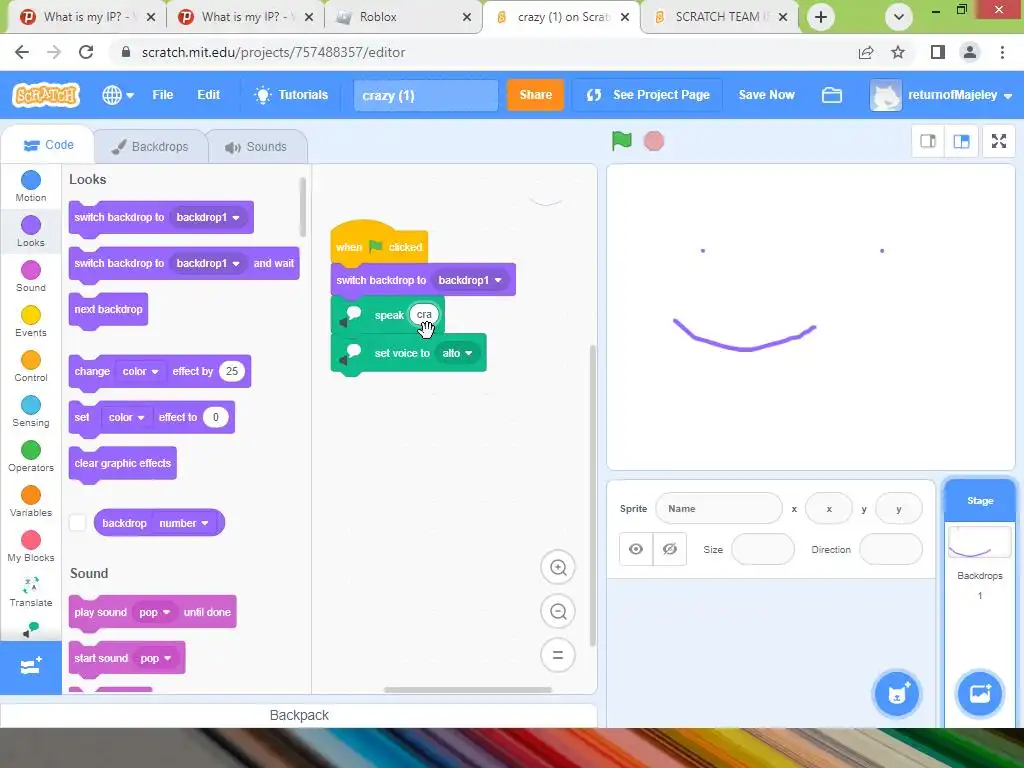This screenshot has height=768, width=1024.
Task: Open the alto voice dropdown in workspace
Action: pyautogui.click(x=457, y=353)
